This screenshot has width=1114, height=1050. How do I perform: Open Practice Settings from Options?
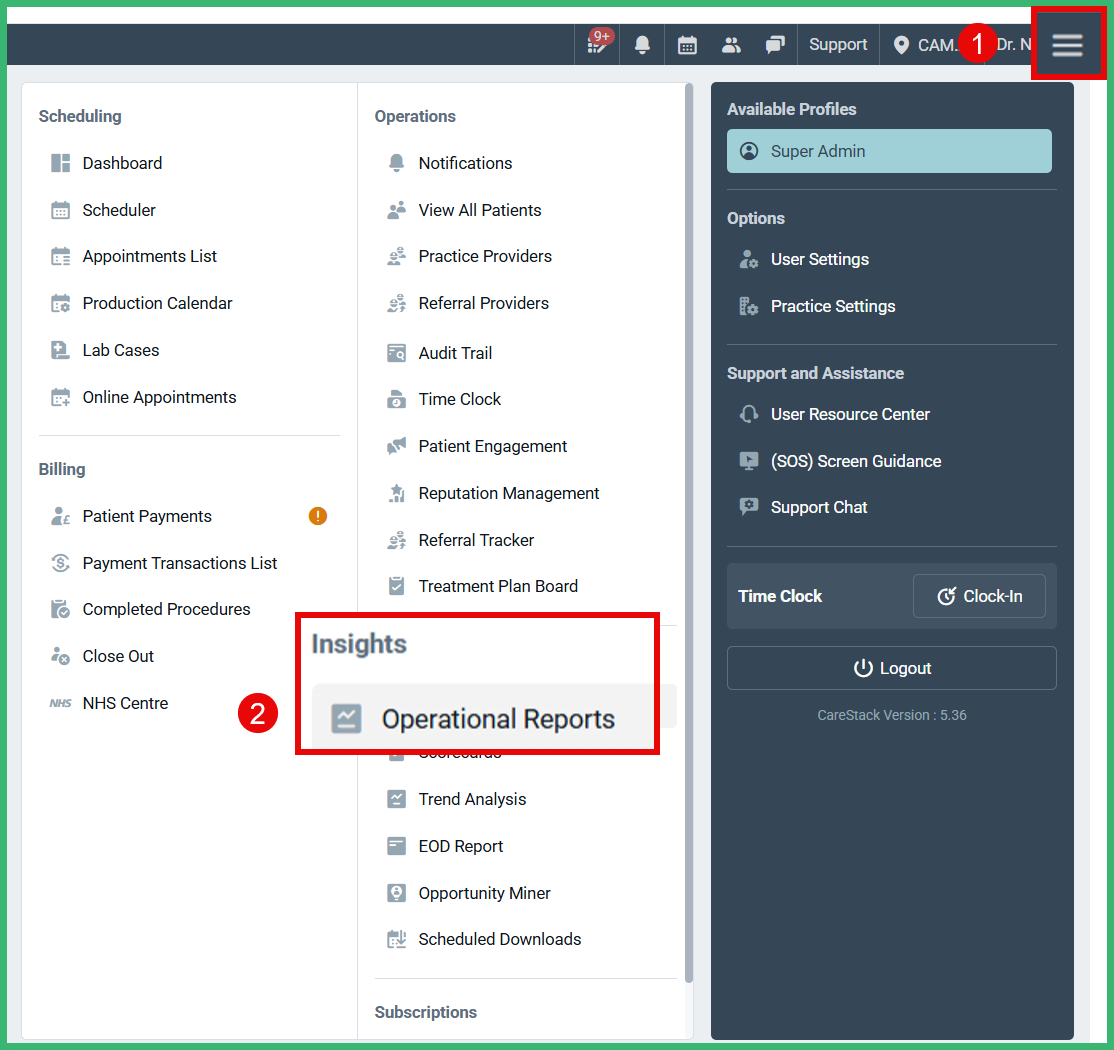click(x=832, y=306)
